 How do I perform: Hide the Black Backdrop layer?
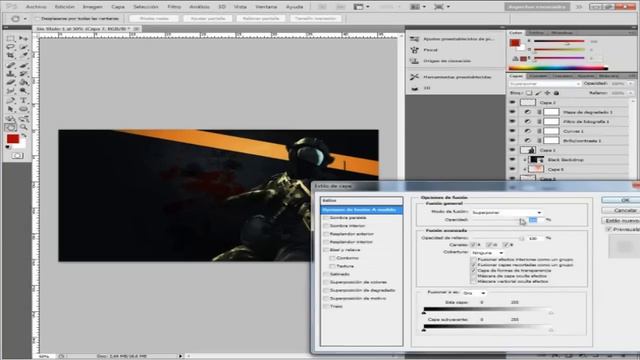[x=512, y=160]
